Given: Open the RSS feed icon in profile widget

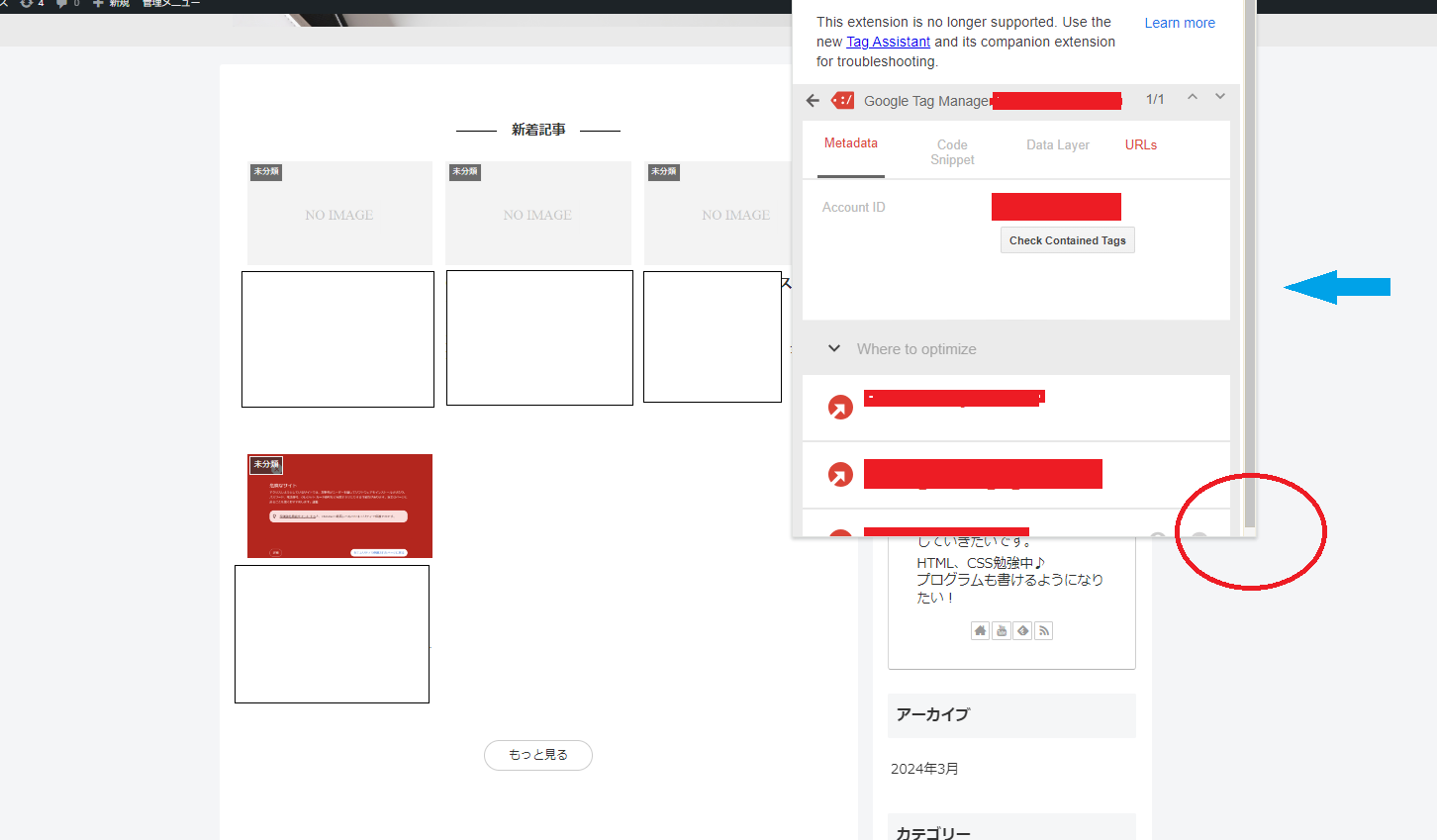Looking at the screenshot, I should (x=1043, y=630).
